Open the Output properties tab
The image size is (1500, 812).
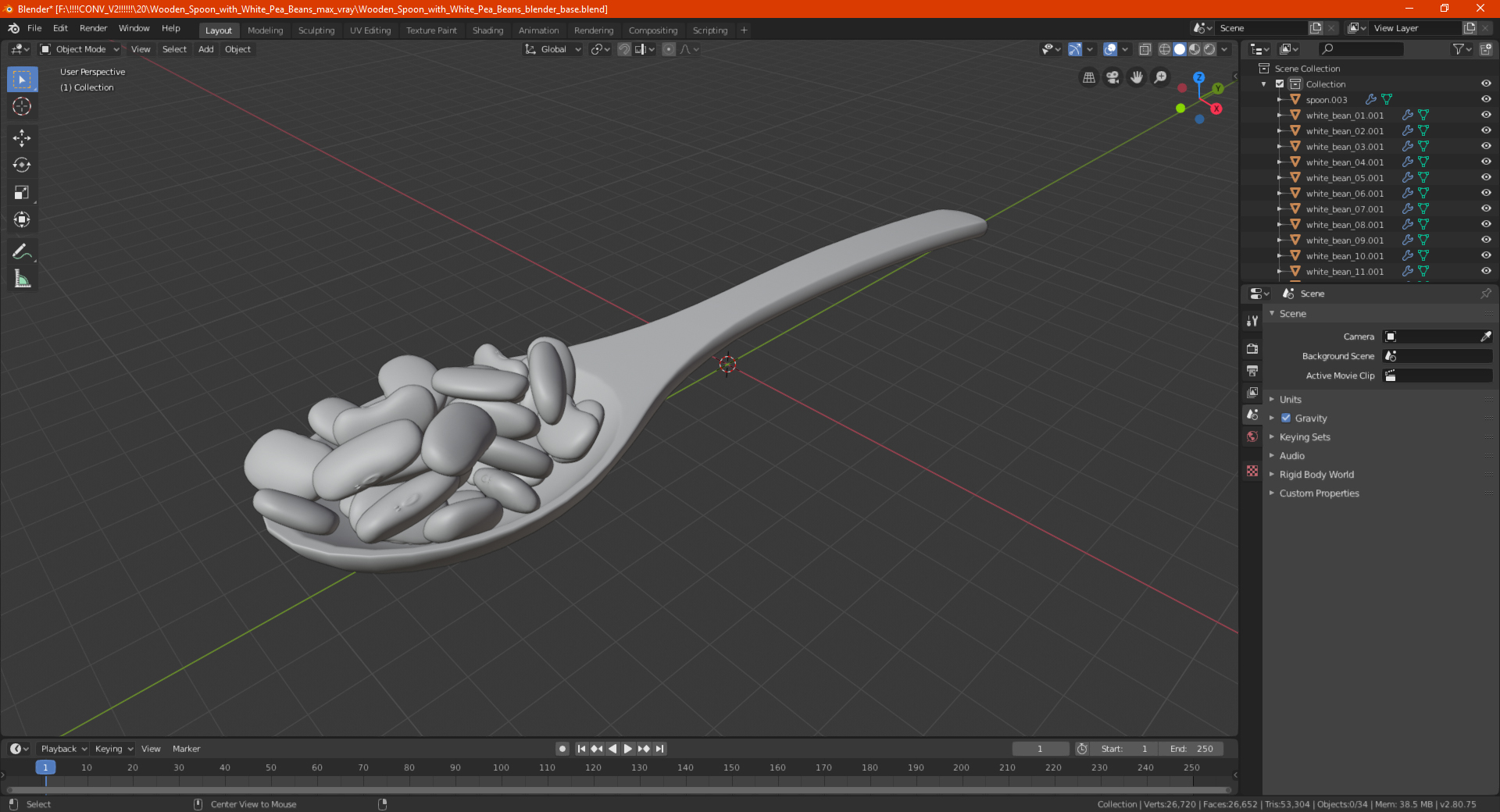(x=1252, y=371)
